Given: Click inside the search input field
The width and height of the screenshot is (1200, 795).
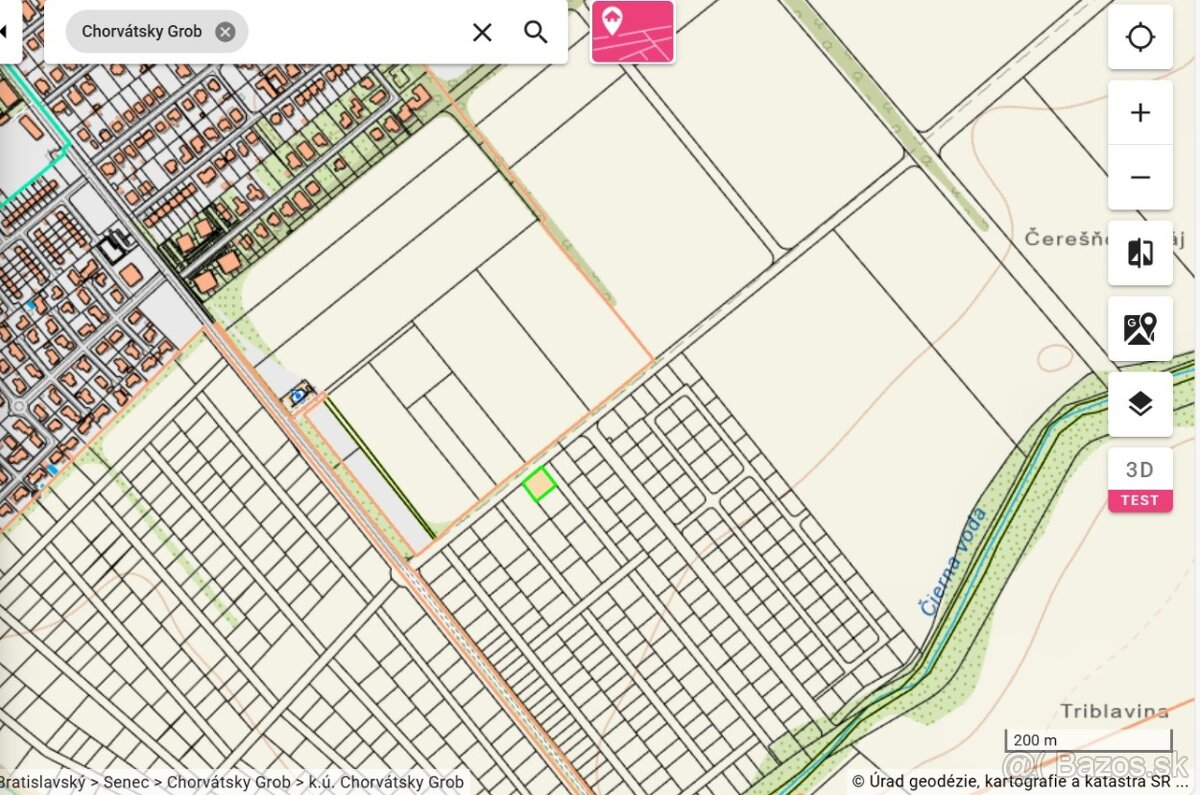Looking at the screenshot, I should click(x=355, y=32).
